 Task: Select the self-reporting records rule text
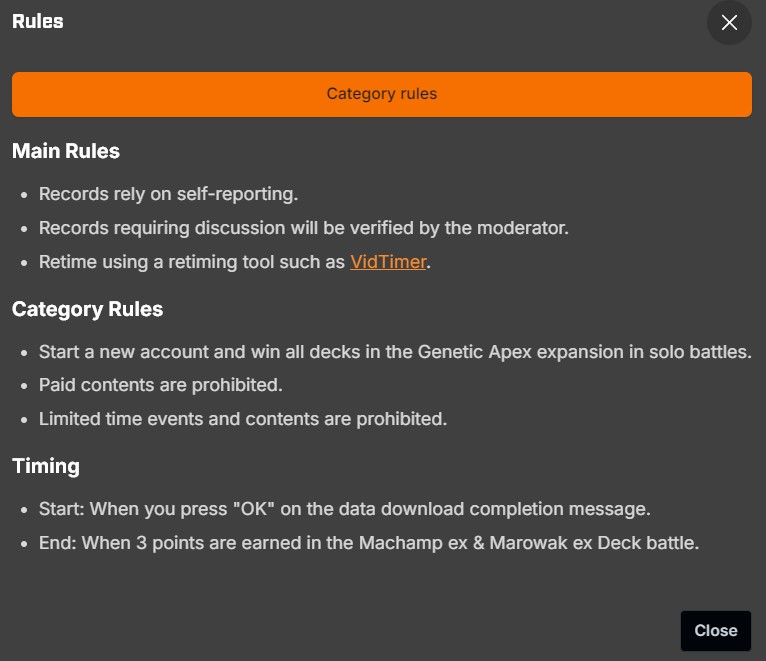tap(168, 194)
